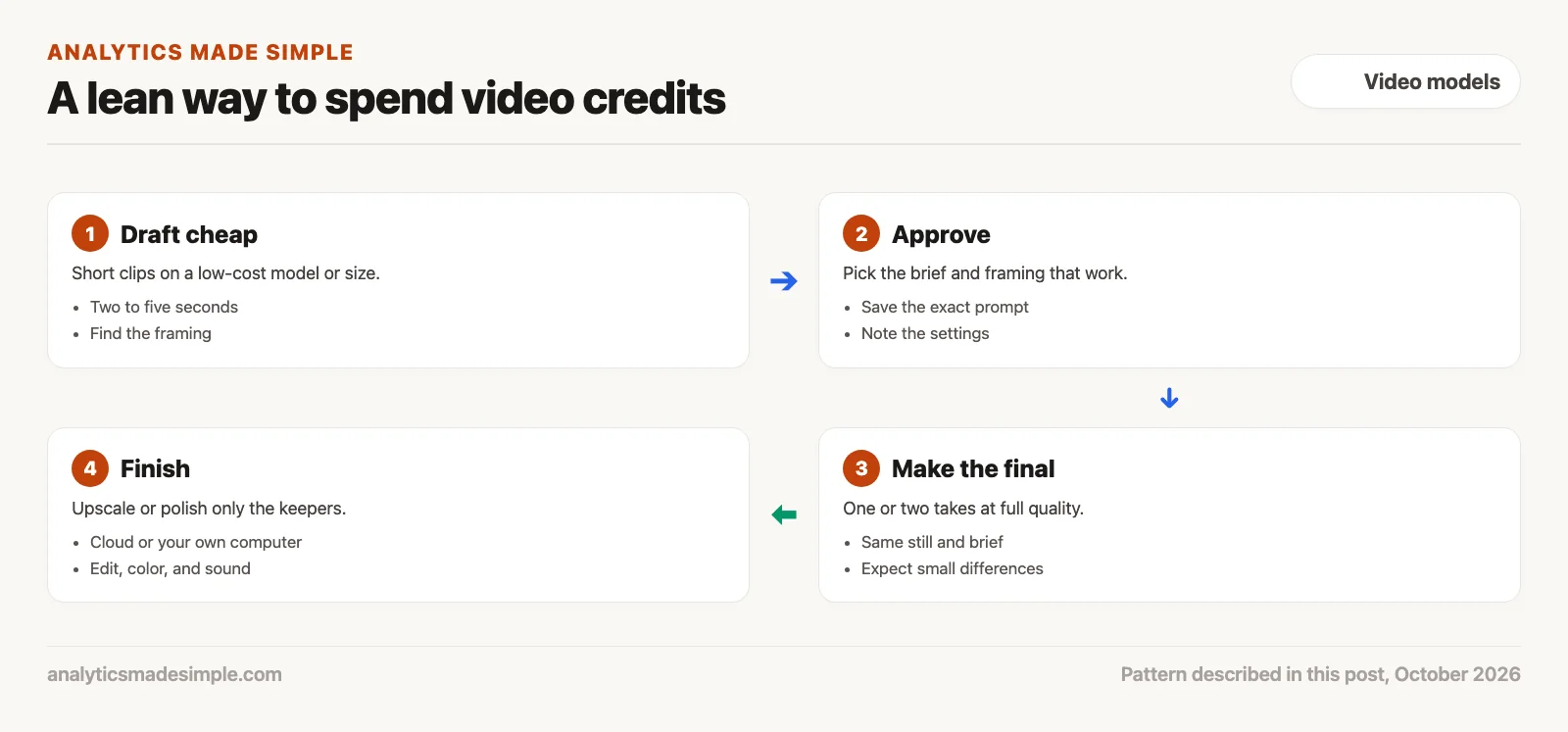Click 'One or two takes at full quality.'
This screenshot has height=732, width=1568.
coord(963,509)
